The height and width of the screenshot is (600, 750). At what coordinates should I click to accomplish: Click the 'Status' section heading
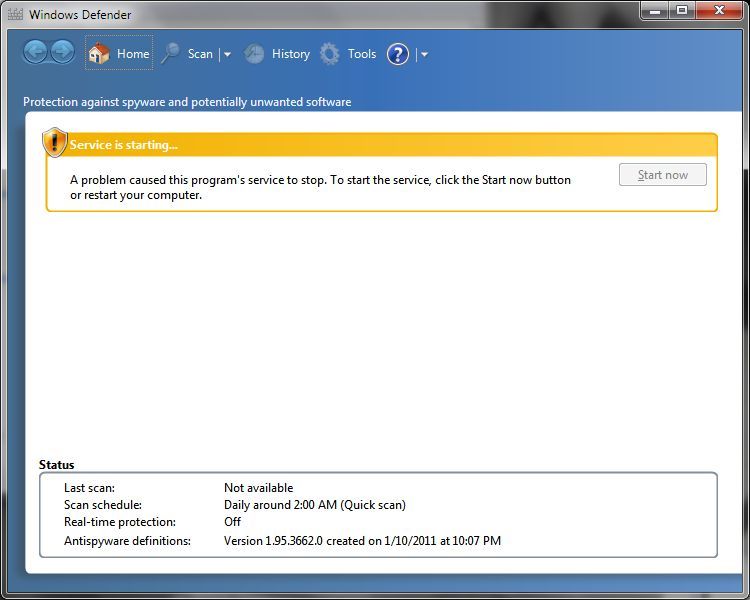[x=56, y=465]
